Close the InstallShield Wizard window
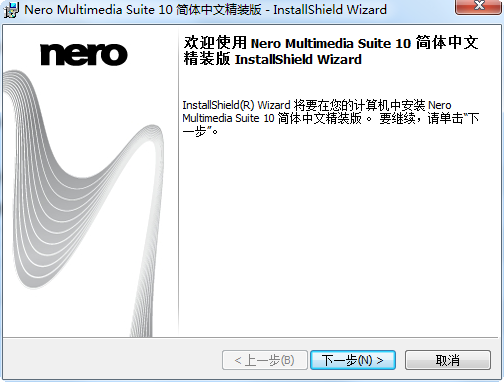This screenshot has width=504, height=382. (479, 6)
